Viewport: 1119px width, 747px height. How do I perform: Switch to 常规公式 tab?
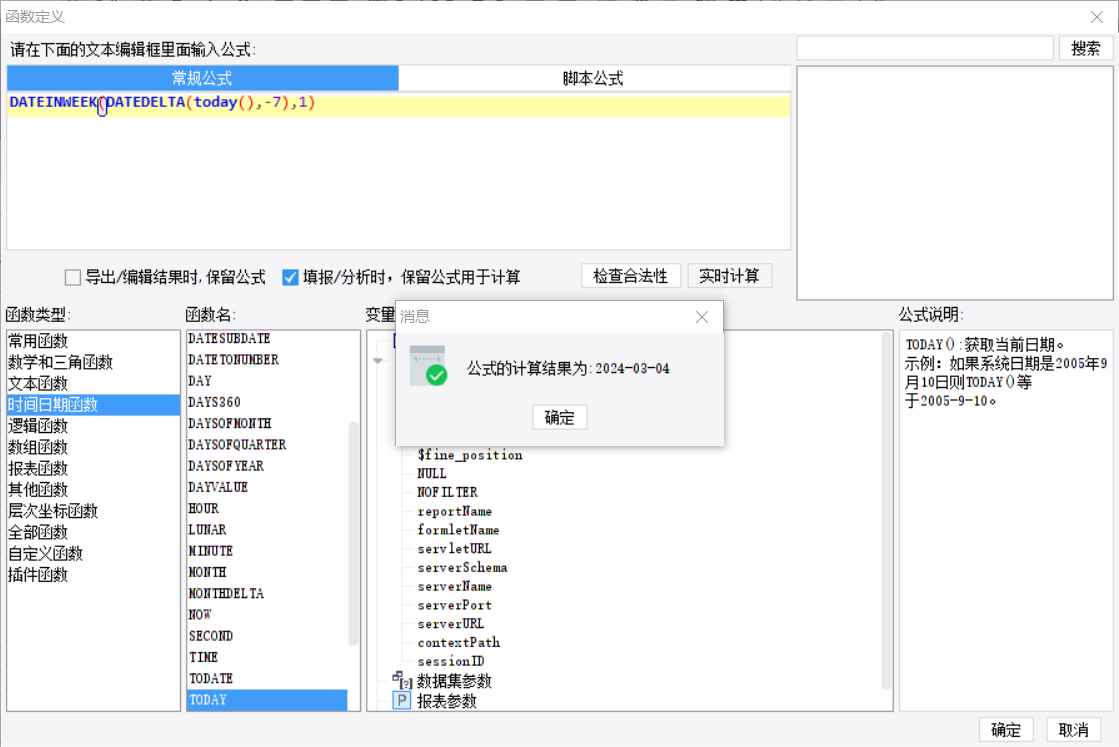tap(203, 78)
